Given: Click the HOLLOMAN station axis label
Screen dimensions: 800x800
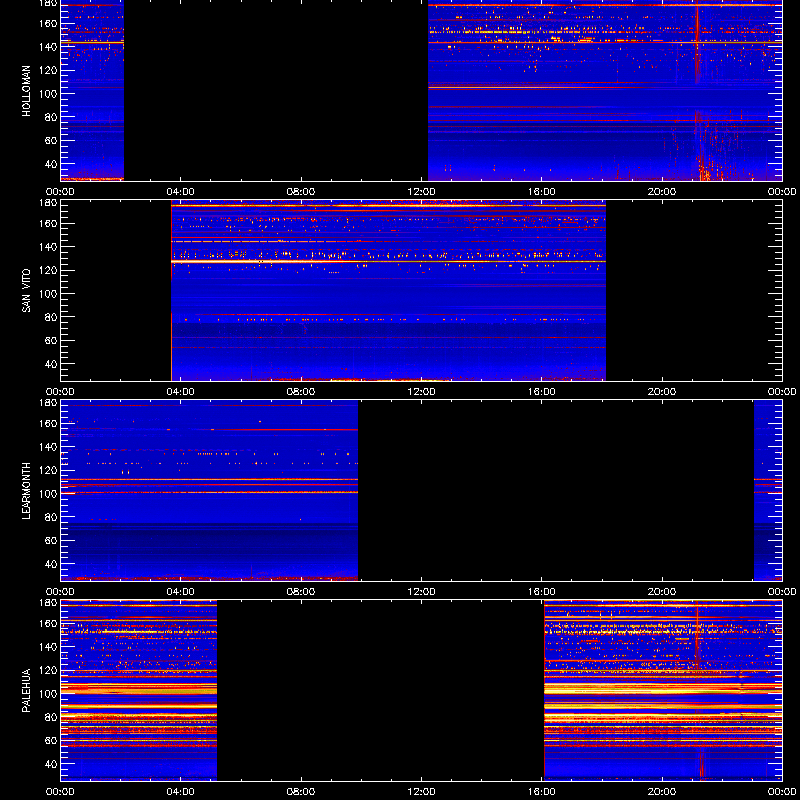Looking at the screenshot, I should (26, 91).
